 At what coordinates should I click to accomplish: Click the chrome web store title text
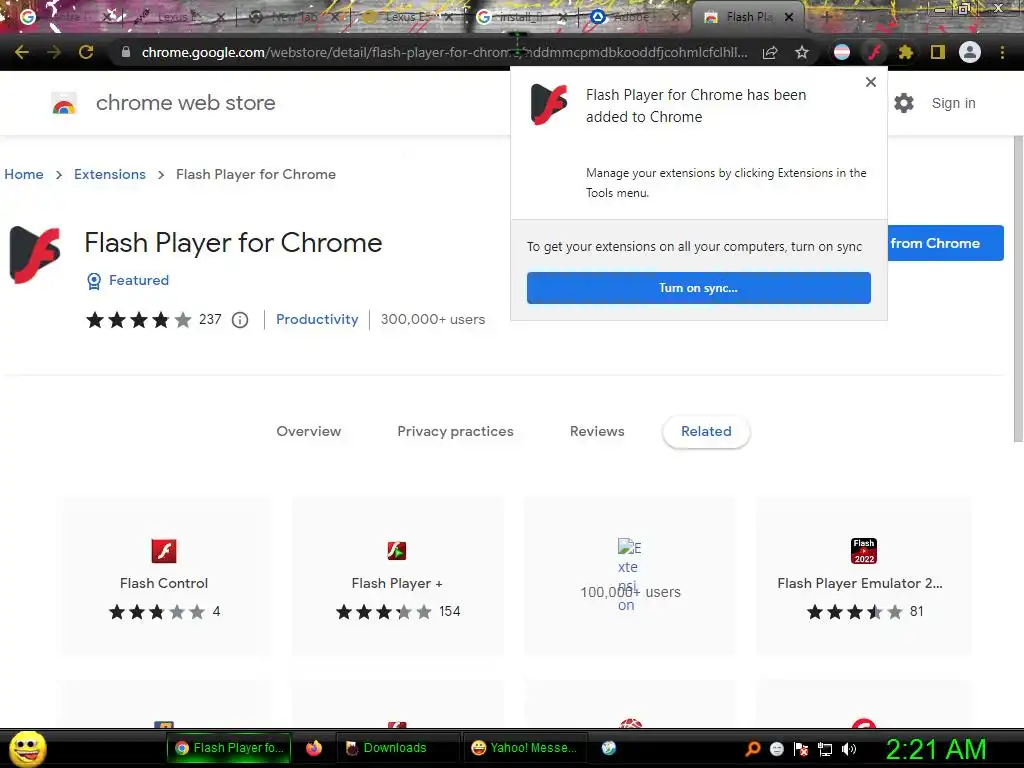click(185, 103)
